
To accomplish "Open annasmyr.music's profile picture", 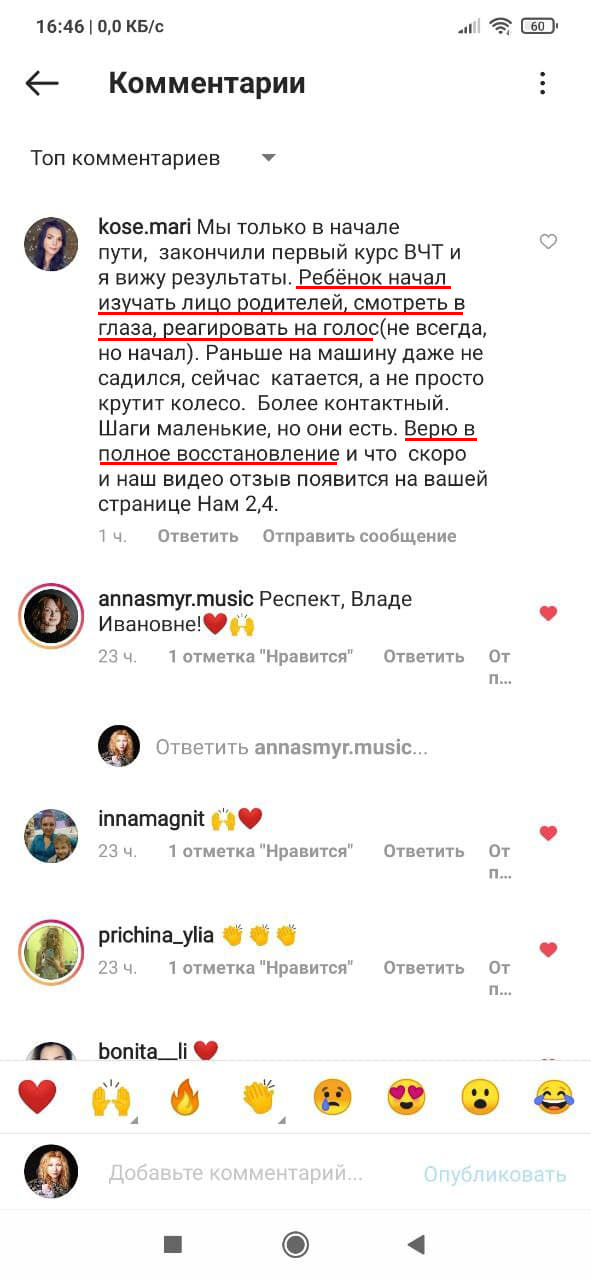I will (50, 614).
